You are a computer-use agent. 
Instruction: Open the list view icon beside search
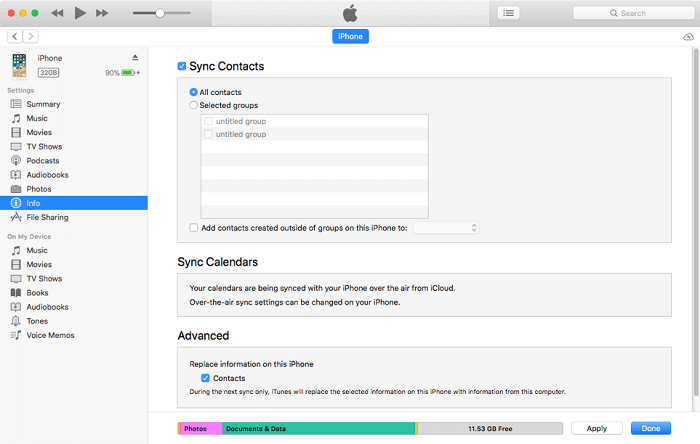(509, 13)
